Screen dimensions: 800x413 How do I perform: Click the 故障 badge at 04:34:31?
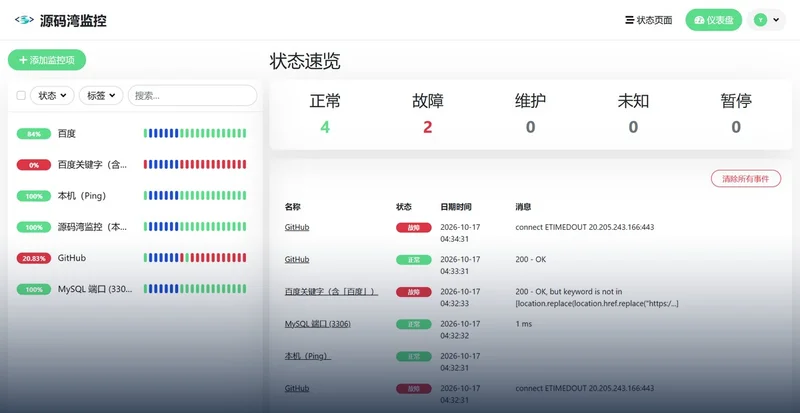(x=414, y=228)
